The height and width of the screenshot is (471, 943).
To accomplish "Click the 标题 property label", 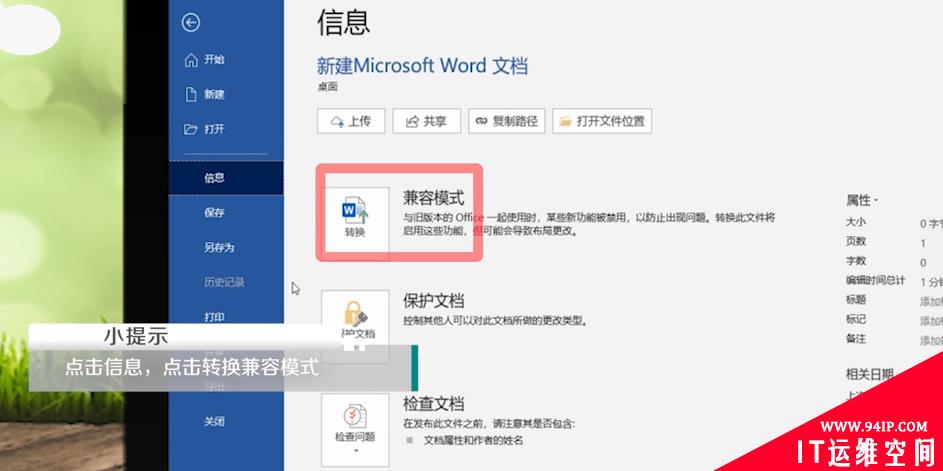I will tap(856, 300).
